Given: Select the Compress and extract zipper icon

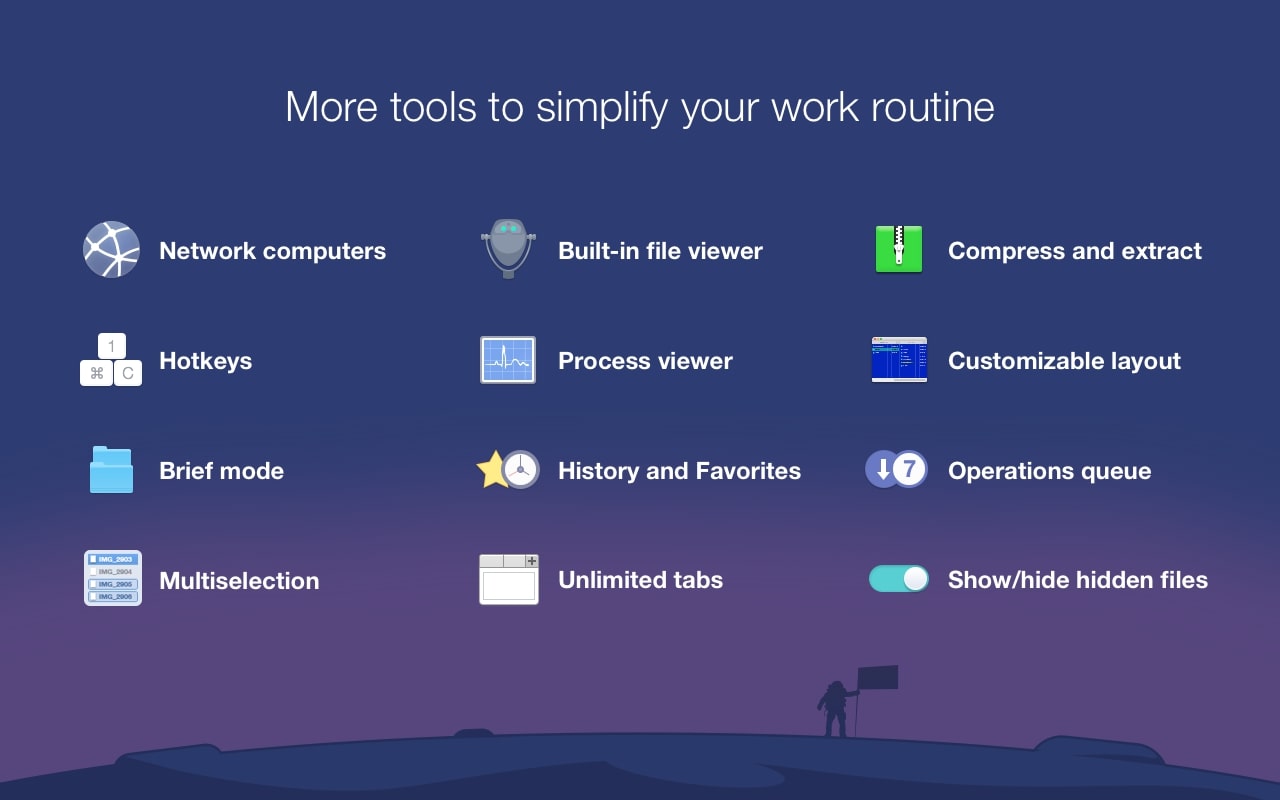Looking at the screenshot, I should click(x=897, y=250).
